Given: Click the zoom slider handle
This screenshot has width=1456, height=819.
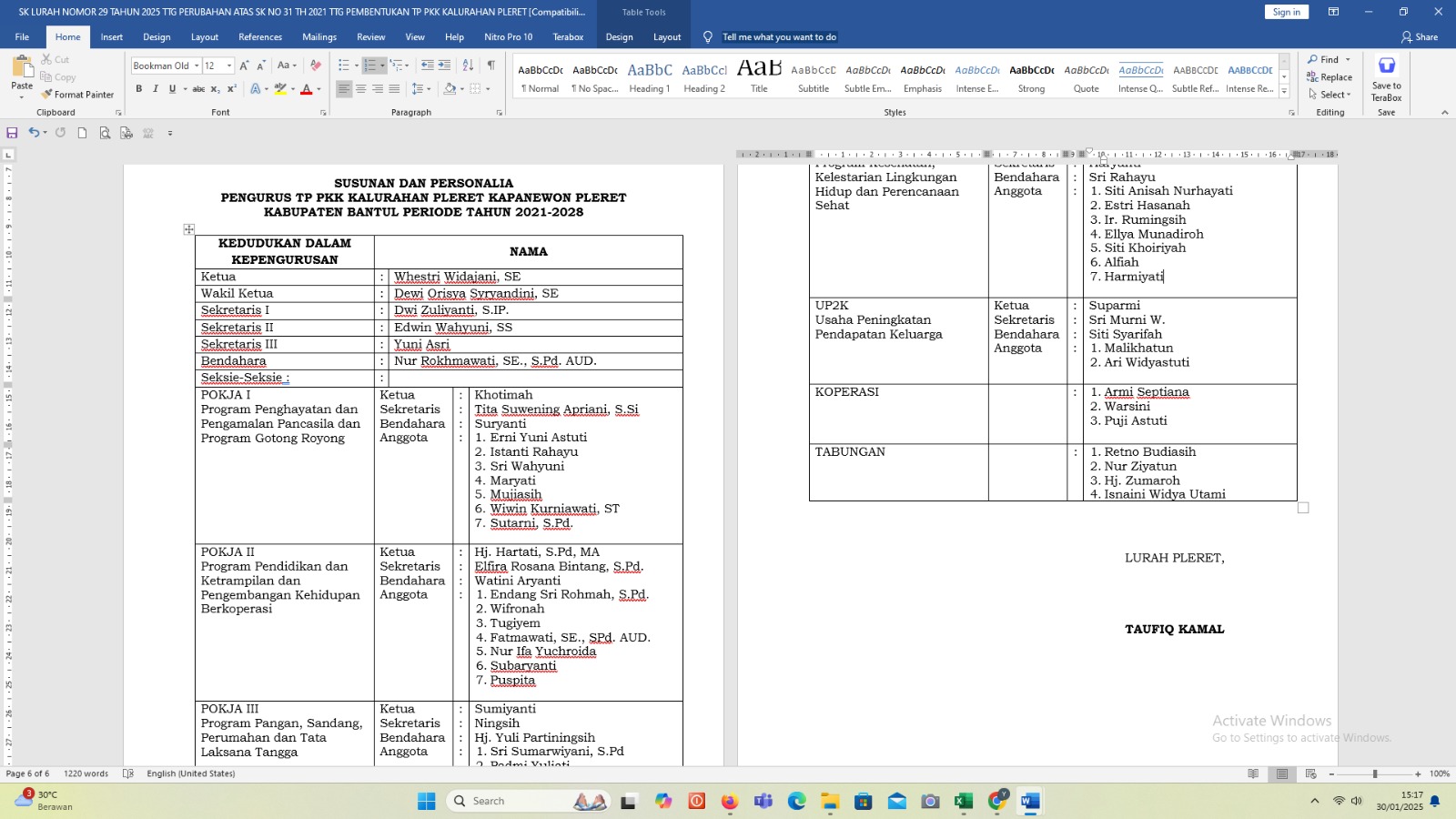Looking at the screenshot, I should [x=1375, y=773].
